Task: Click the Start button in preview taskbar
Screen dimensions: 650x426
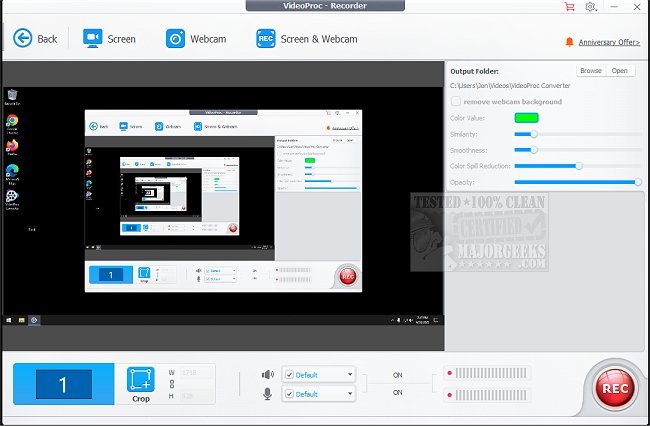Action: point(9,320)
